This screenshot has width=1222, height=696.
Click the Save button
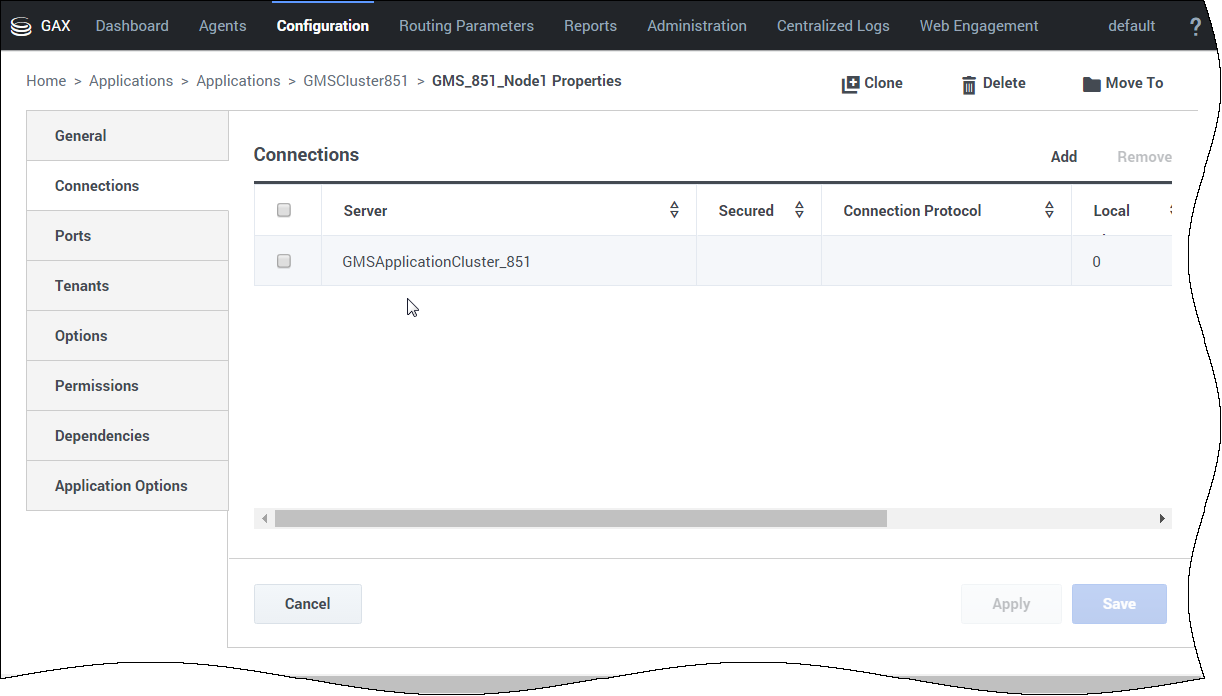click(x=1119, y=603)
